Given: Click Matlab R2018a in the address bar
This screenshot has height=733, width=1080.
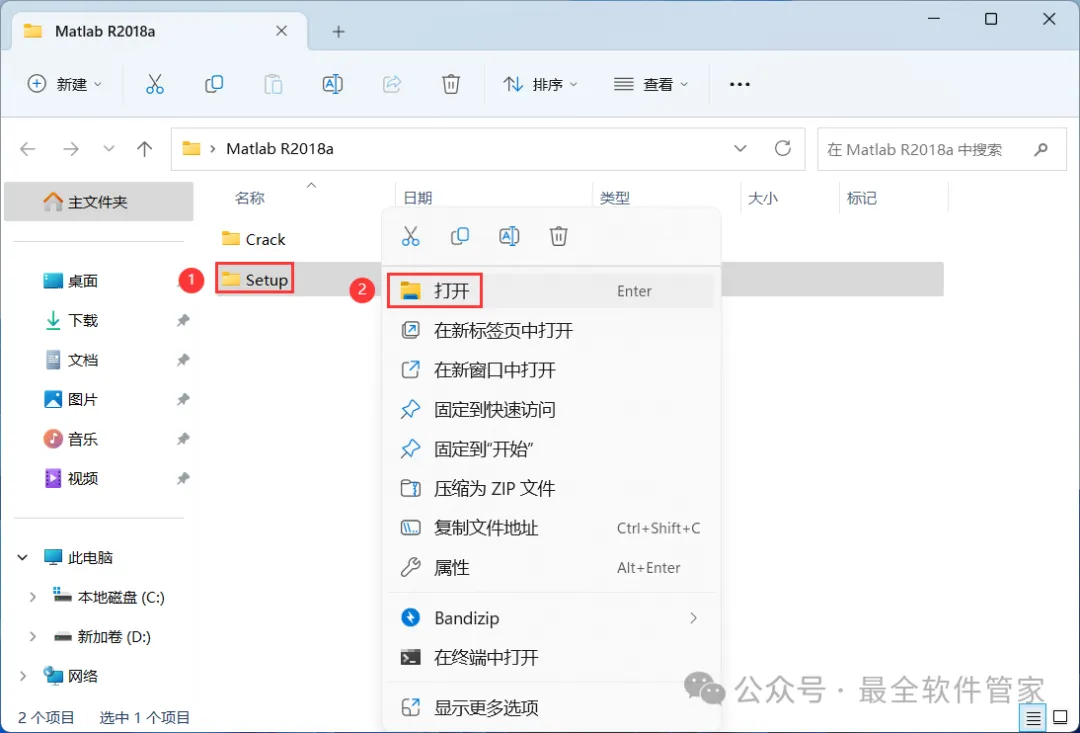Looking at the screenshot, I should [x=280, y=149].
